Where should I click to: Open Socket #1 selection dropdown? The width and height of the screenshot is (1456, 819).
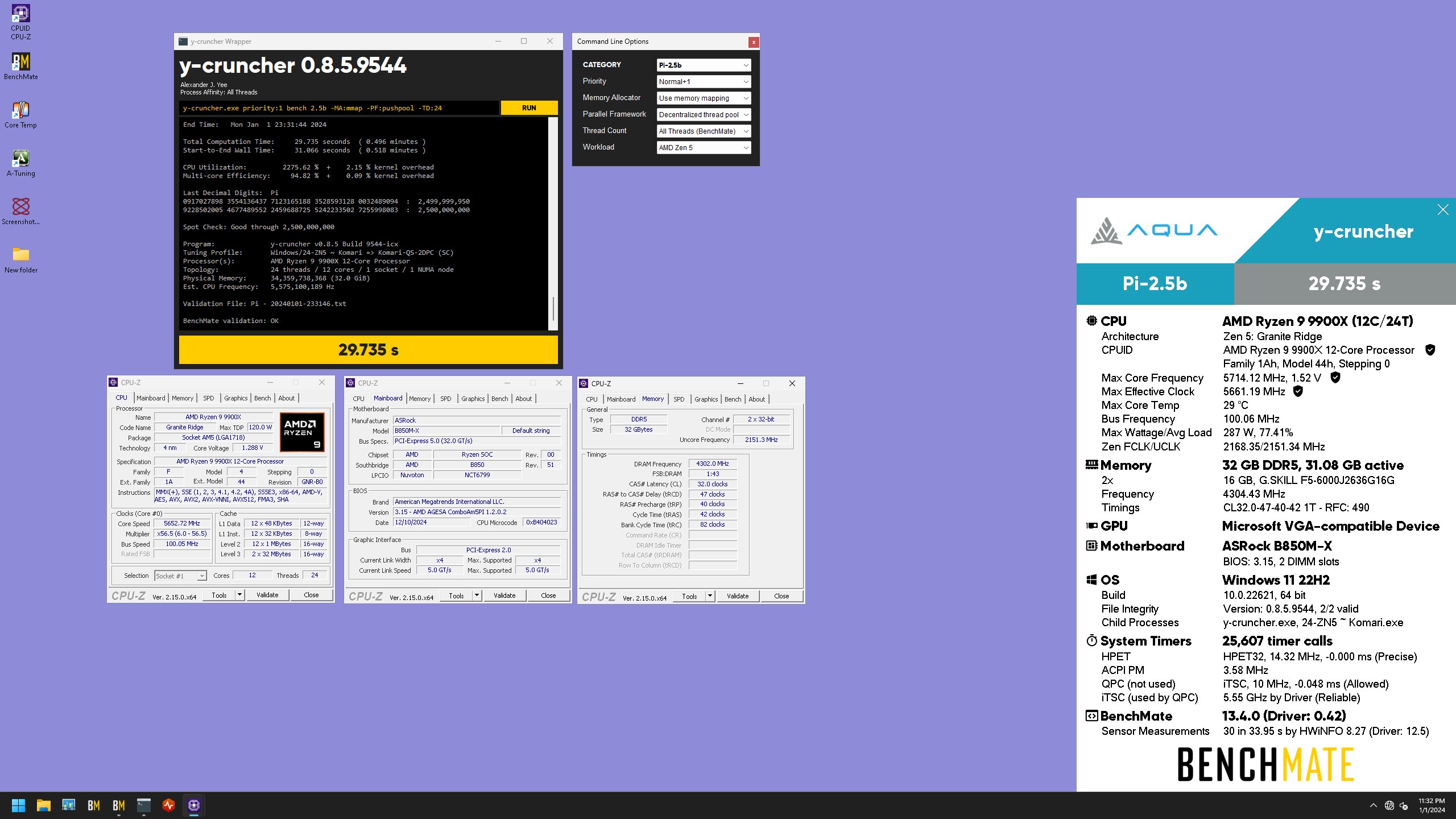180,576
